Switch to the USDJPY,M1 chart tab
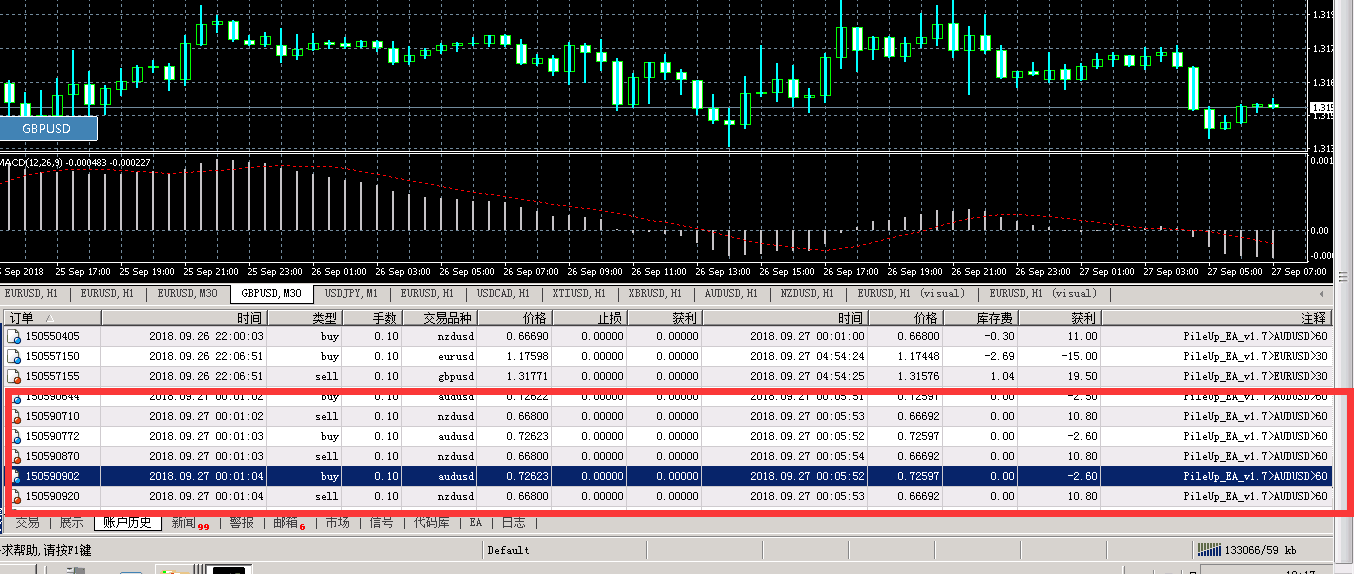1354x574 pixels. (x=351, y=293)
